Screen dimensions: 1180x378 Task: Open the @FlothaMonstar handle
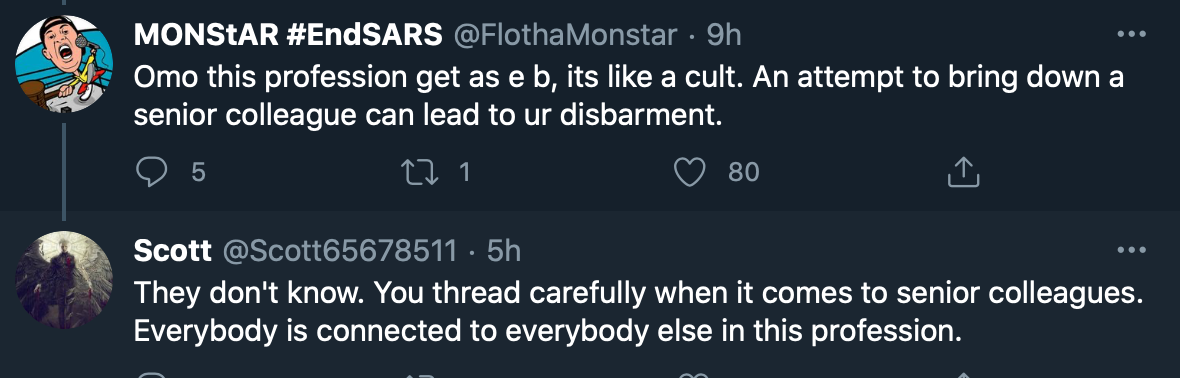pos(563,35)
